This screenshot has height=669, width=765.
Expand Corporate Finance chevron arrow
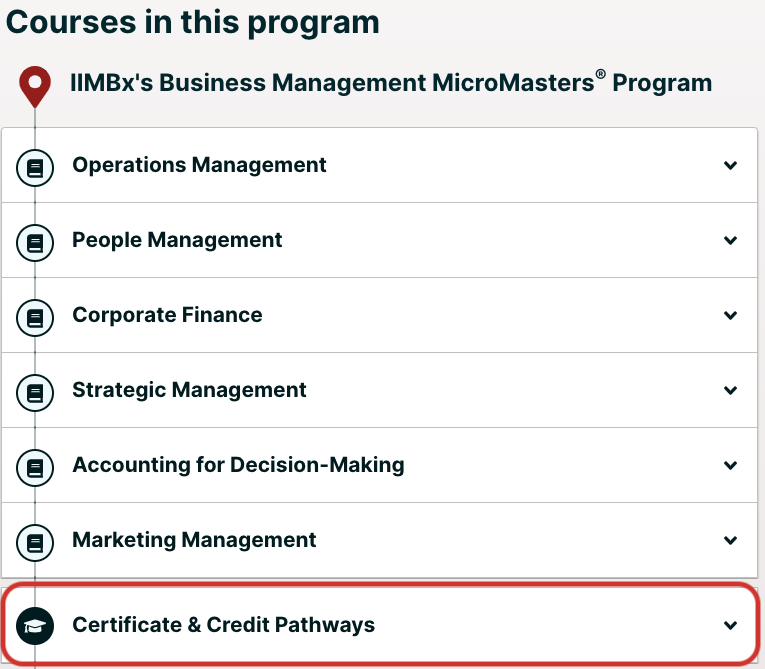click(730, 315)
